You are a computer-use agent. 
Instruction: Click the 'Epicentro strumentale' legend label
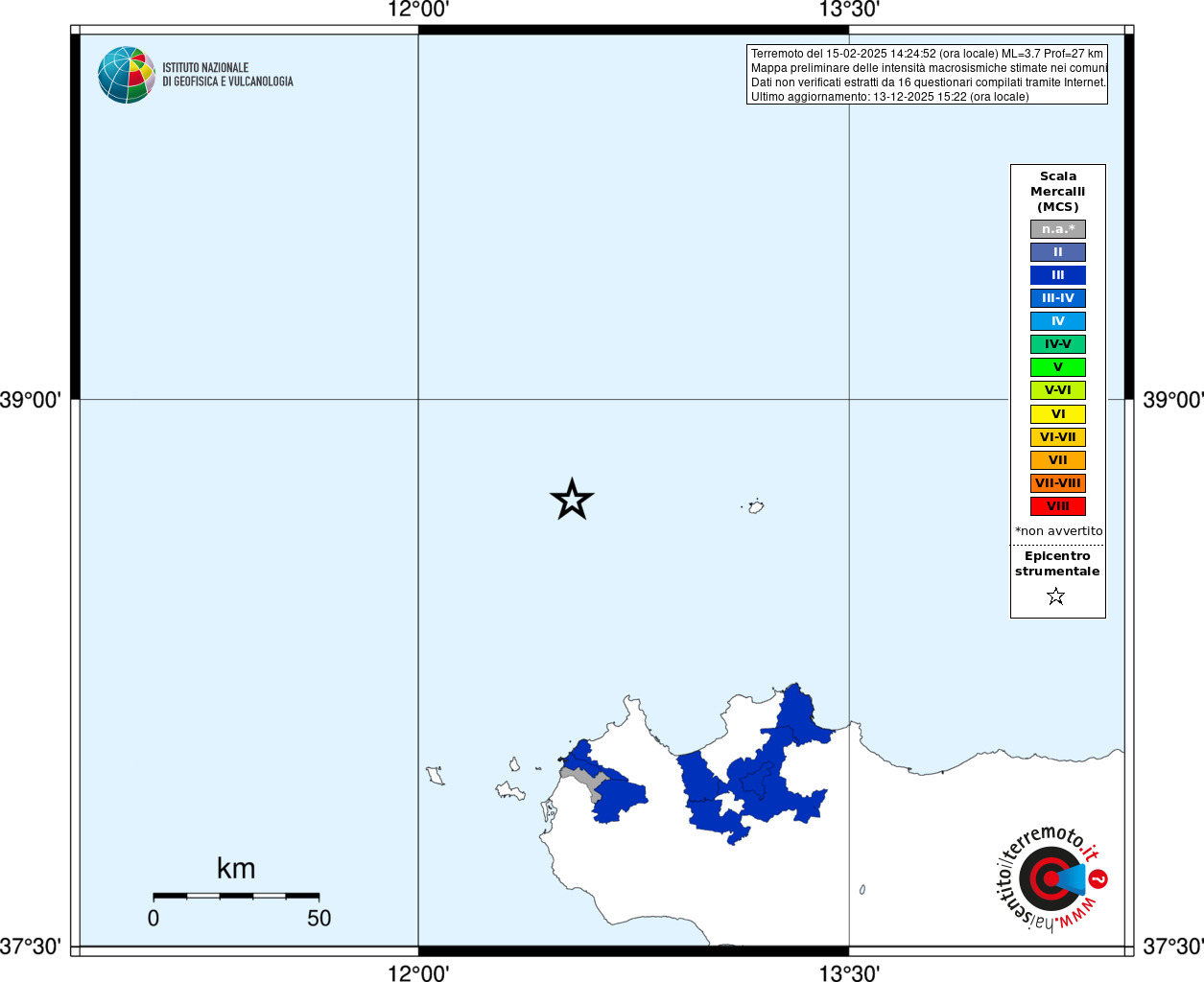coord(1057,564)
